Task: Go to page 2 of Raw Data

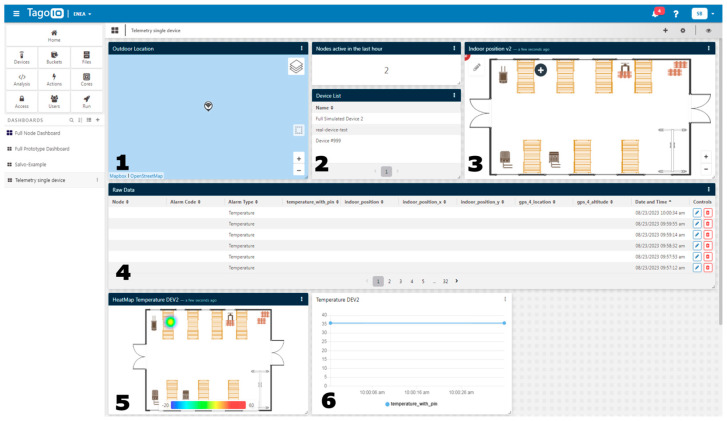Action: point(389,281)
